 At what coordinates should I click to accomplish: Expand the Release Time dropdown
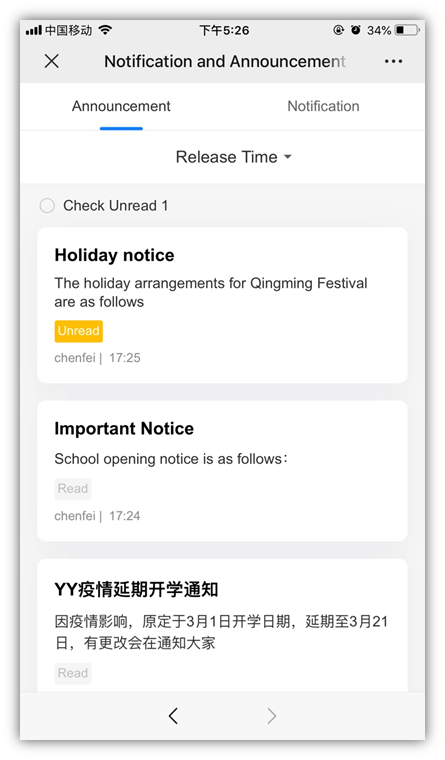(233, 157)
